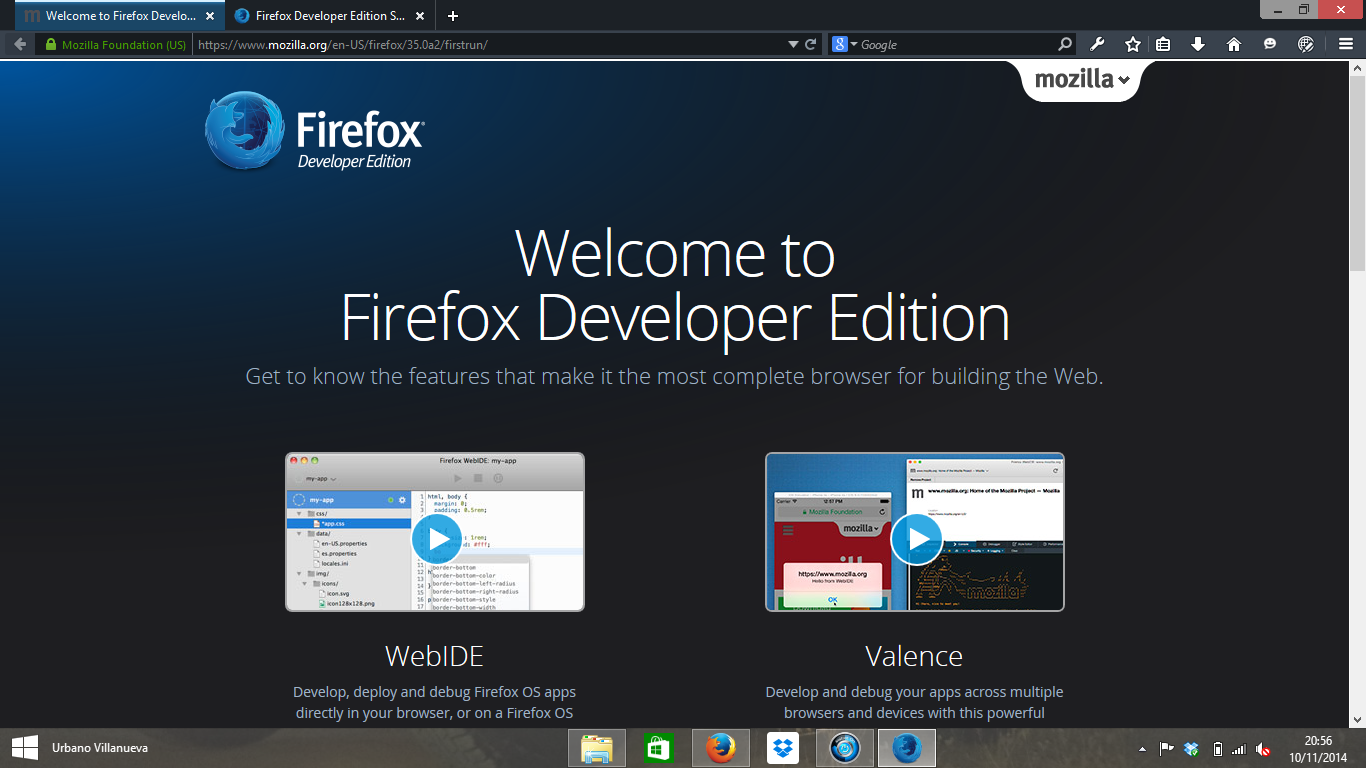Click Firefox Developer Edition taskbar icon

[907, 748]
